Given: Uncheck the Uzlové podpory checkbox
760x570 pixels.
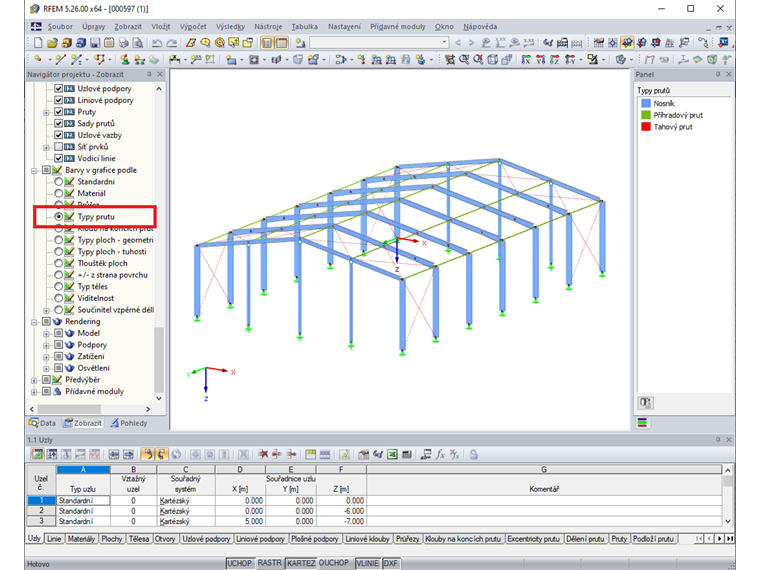Looking at the screenshot, I should [x=59, y=89].
